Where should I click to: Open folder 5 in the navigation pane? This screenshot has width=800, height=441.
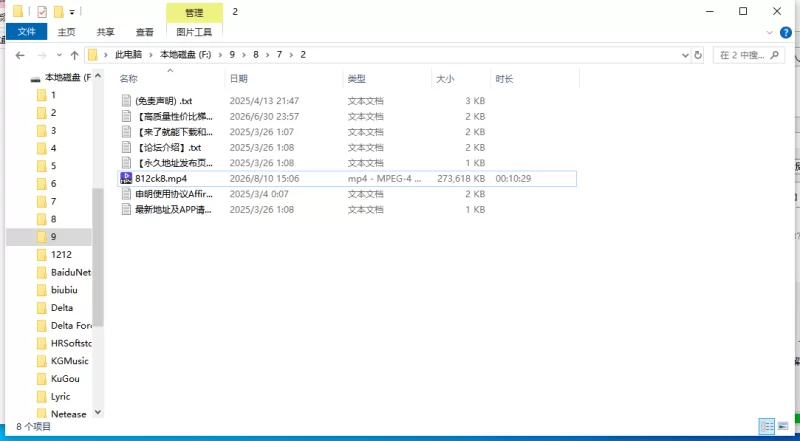pyautogui.click(x=53, y=166)
